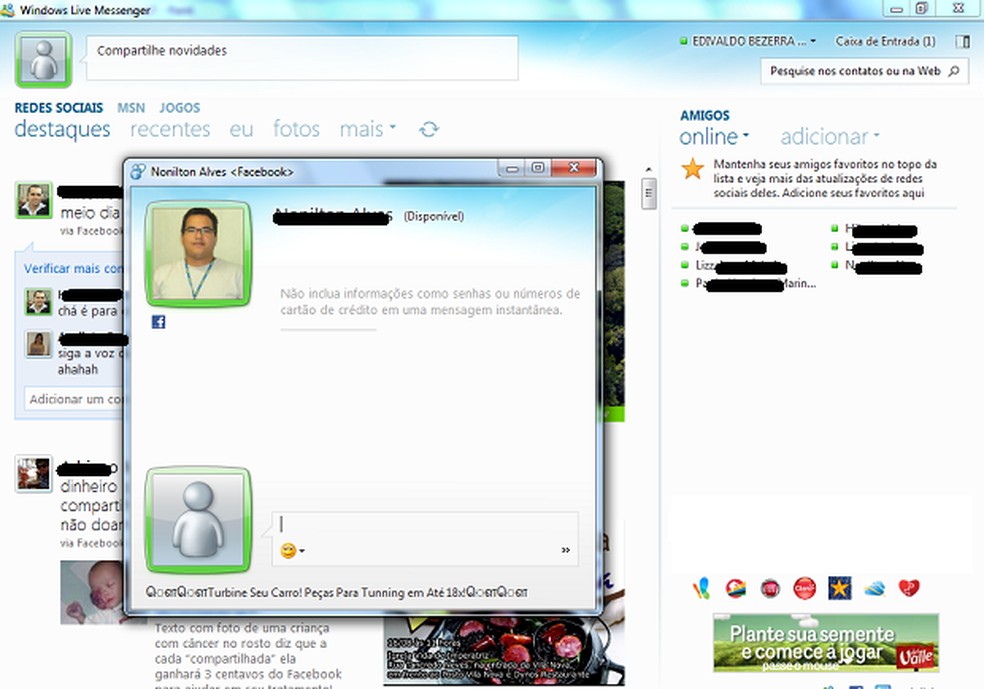Click your avatar in the chat window
984x689 pixels.
click(198, 520)
